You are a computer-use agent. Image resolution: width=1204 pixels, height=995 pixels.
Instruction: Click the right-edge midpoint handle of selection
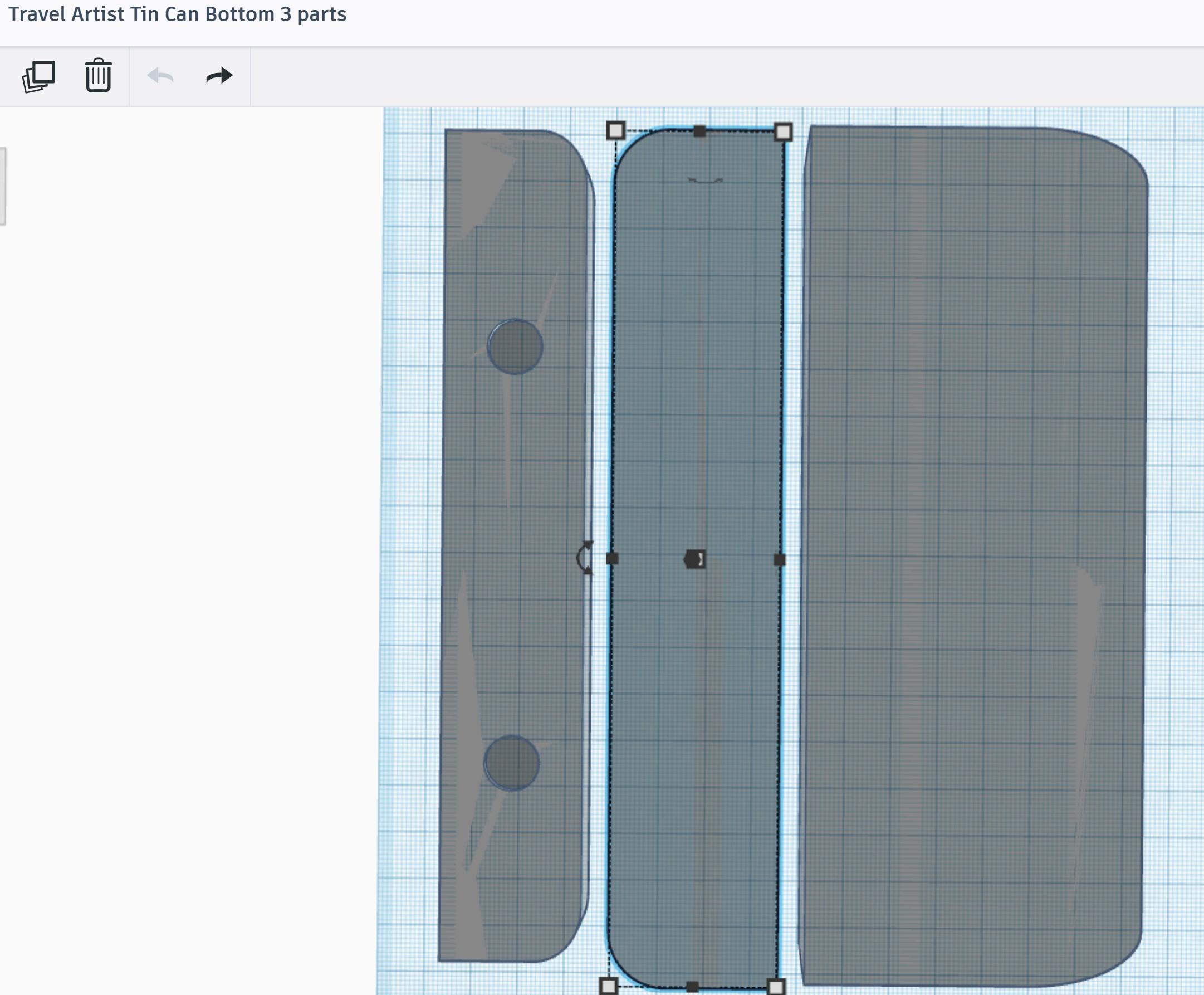tap(780, 559)
